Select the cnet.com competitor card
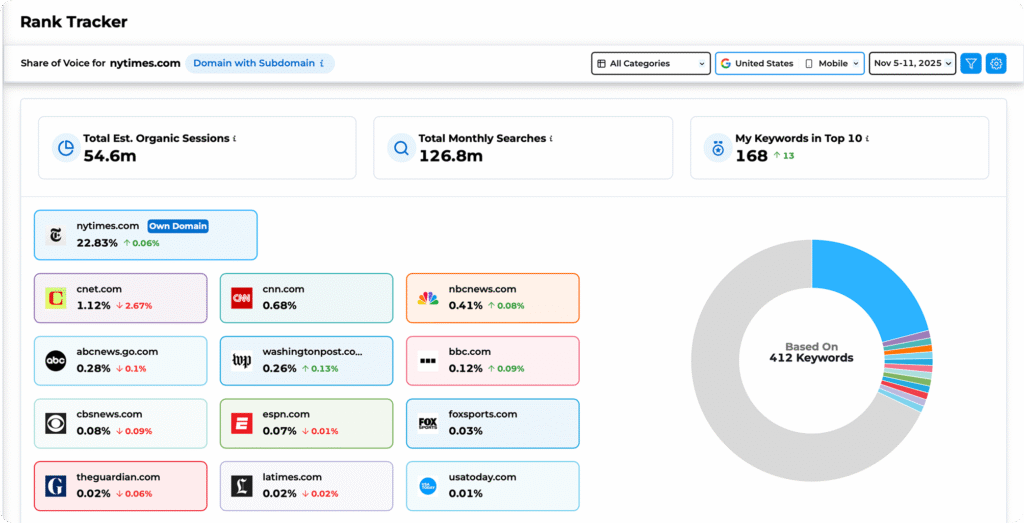 [x=120, y=298]
